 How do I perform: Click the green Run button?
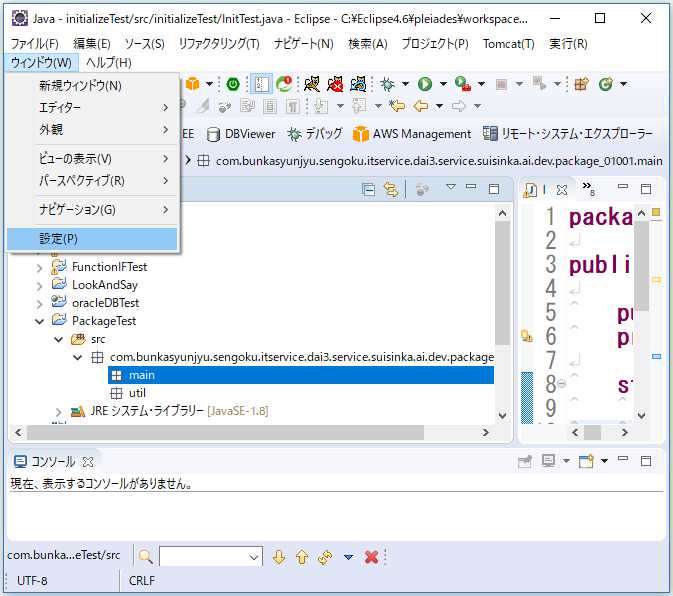coord(425,84)
